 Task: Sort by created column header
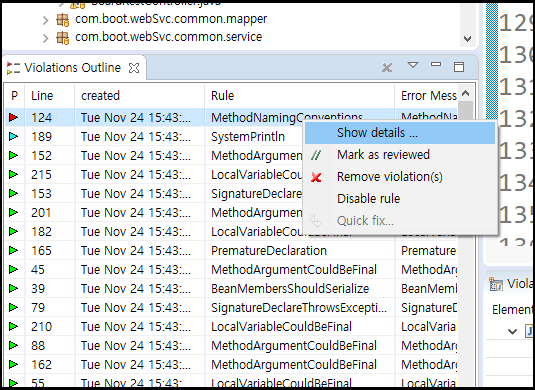[x=140, y=96]
